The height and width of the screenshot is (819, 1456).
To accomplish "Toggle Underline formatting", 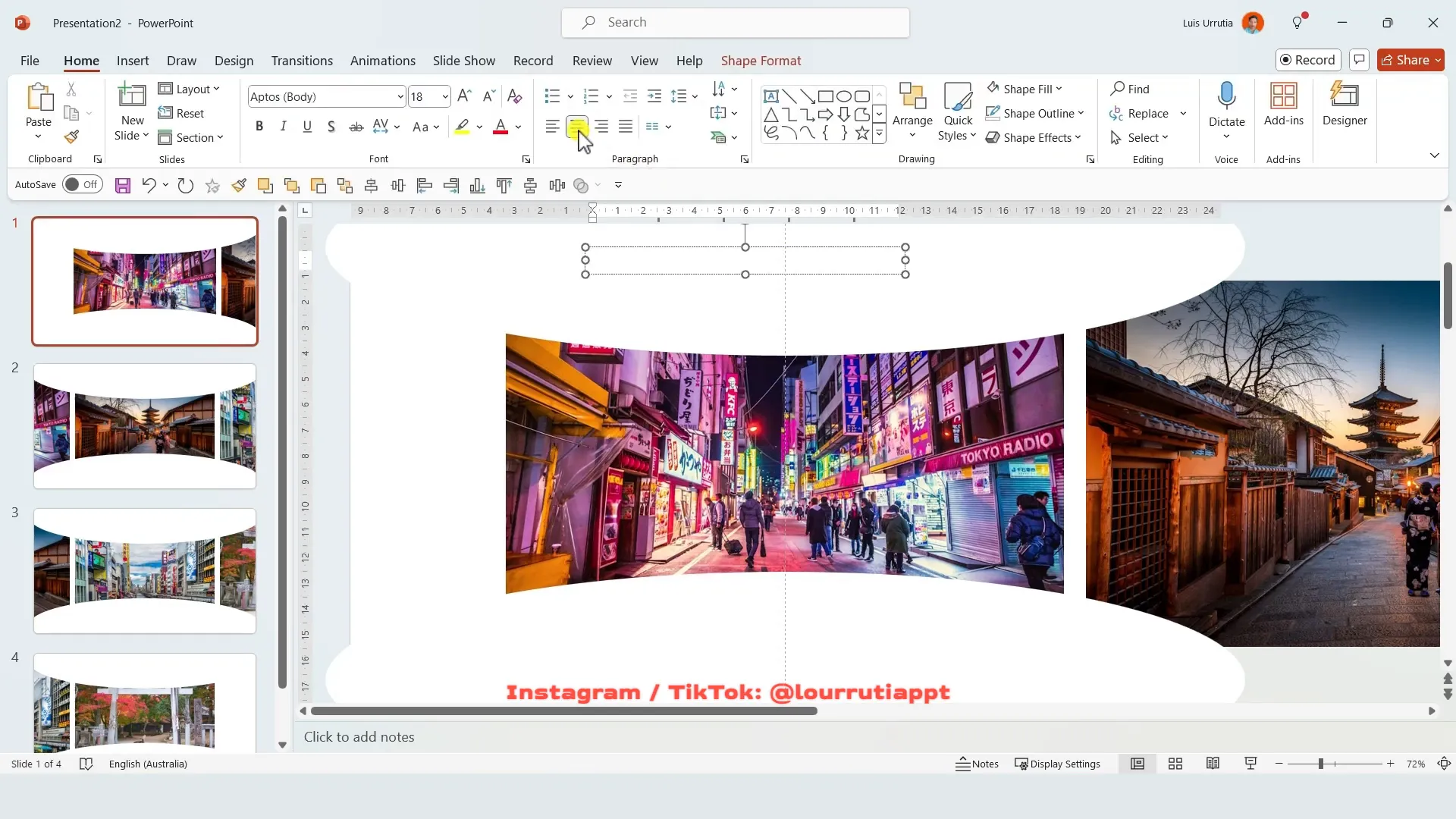I will pos(307,127).
